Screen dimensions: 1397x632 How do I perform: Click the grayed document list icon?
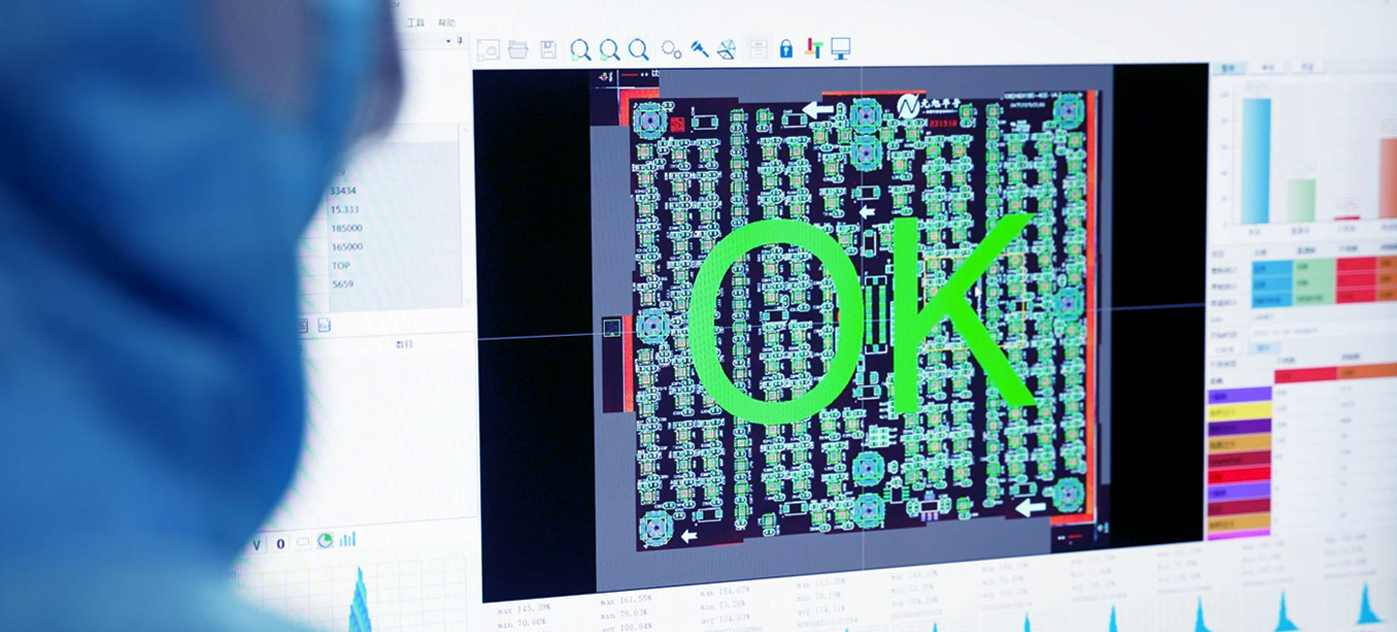point(759,48)
